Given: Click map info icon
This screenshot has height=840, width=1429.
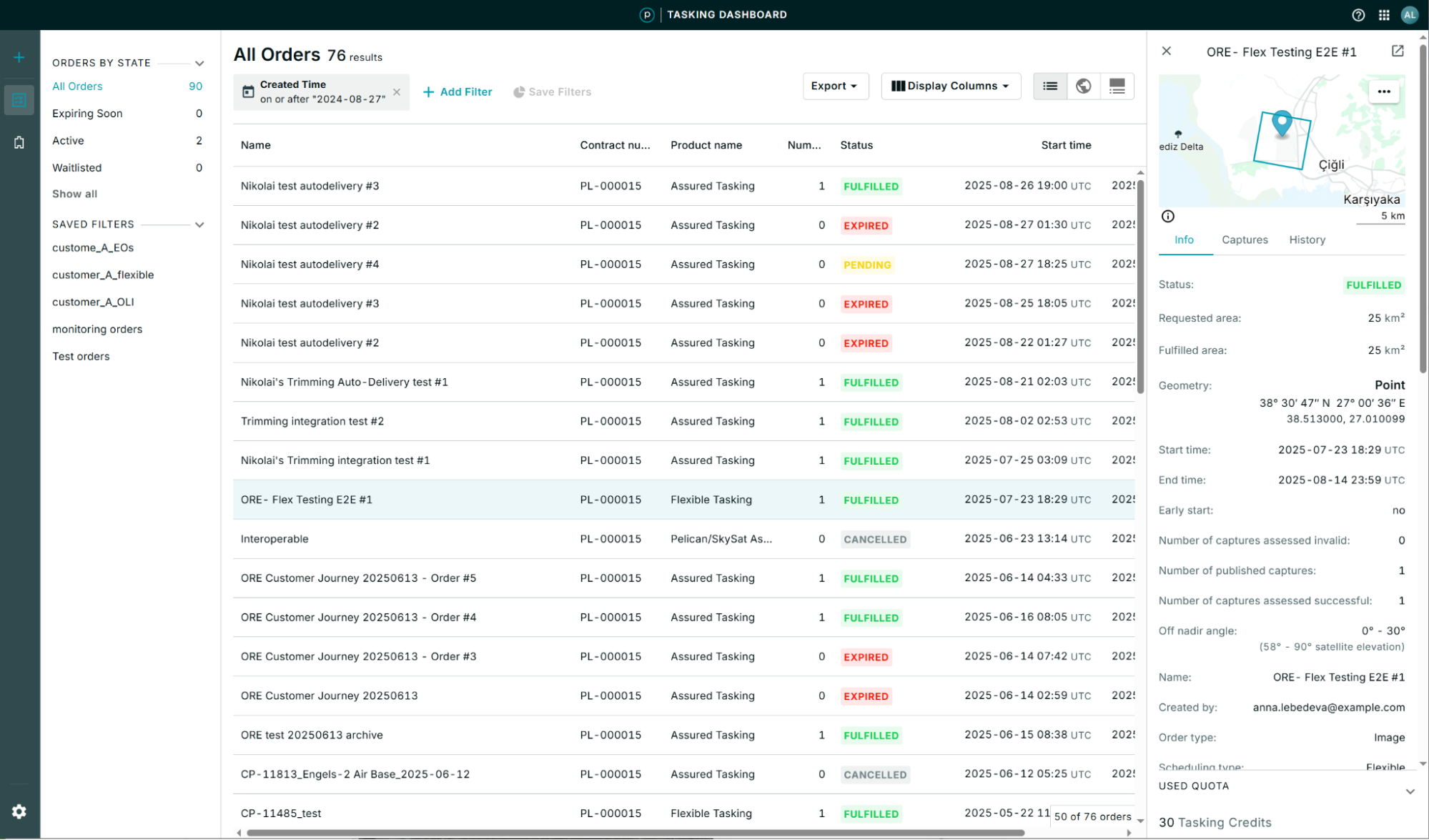Looking at the screenshot, I should 1168,216.
